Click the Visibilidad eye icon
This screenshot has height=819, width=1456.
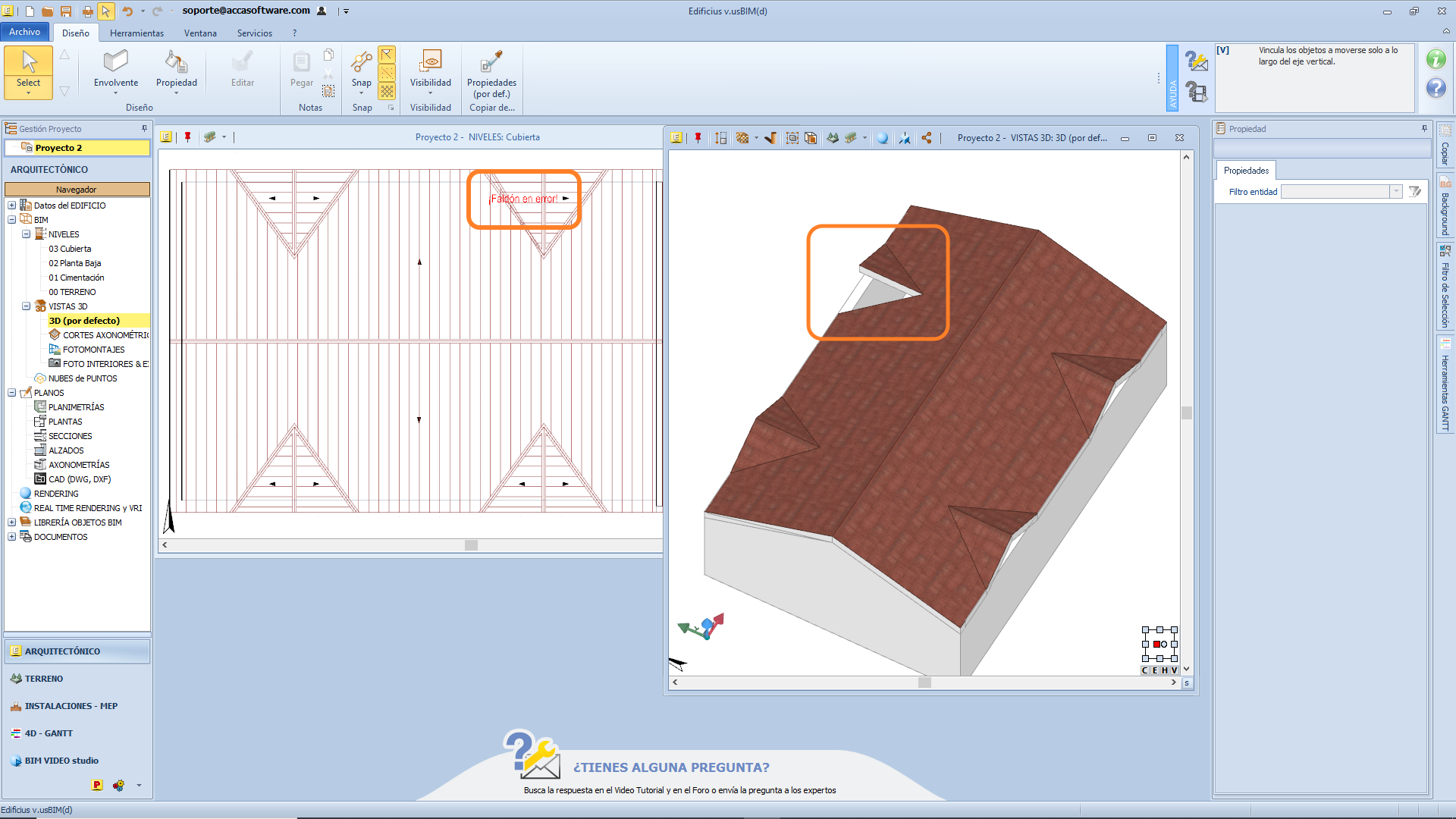(431, 61)
